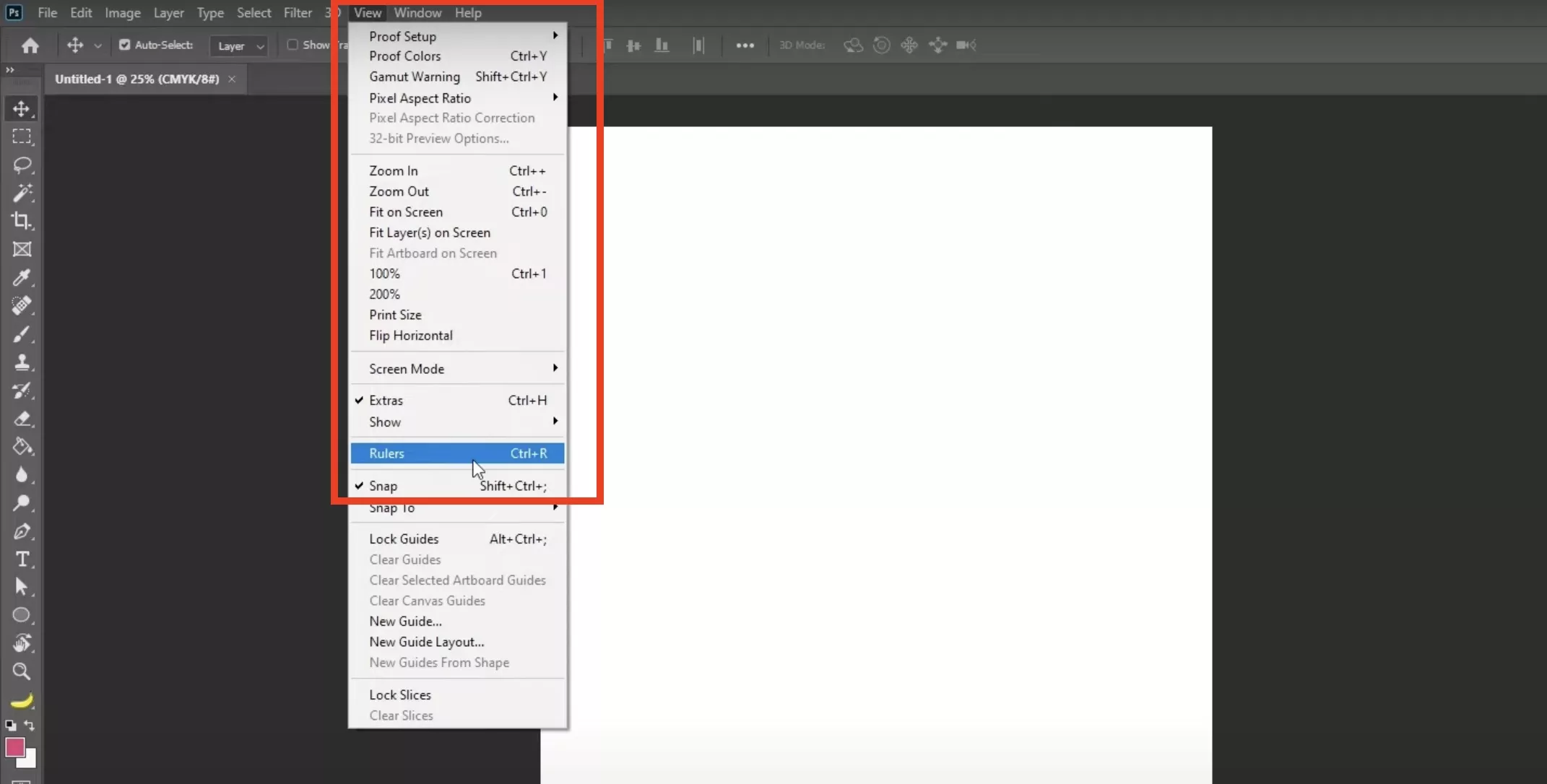The width and height of the screenshot is (1547, 784).
Task: Toggle Snap in the View menu
Action: [x=457, y=486]
